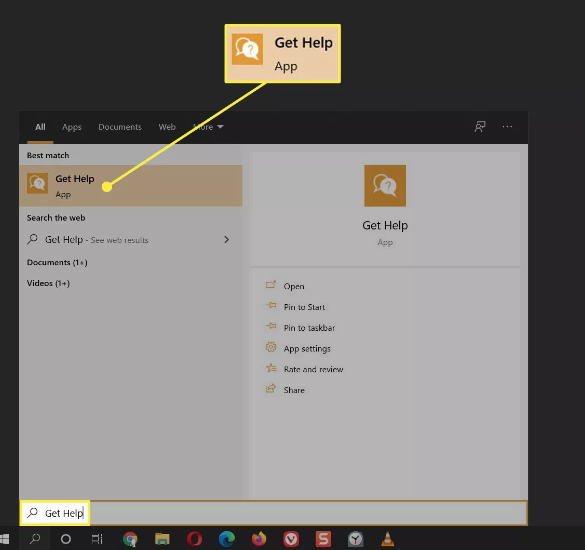Viewport: 585px width, 550px height.
Task: Switch to the Web search tab
Action: coord(167,127)
